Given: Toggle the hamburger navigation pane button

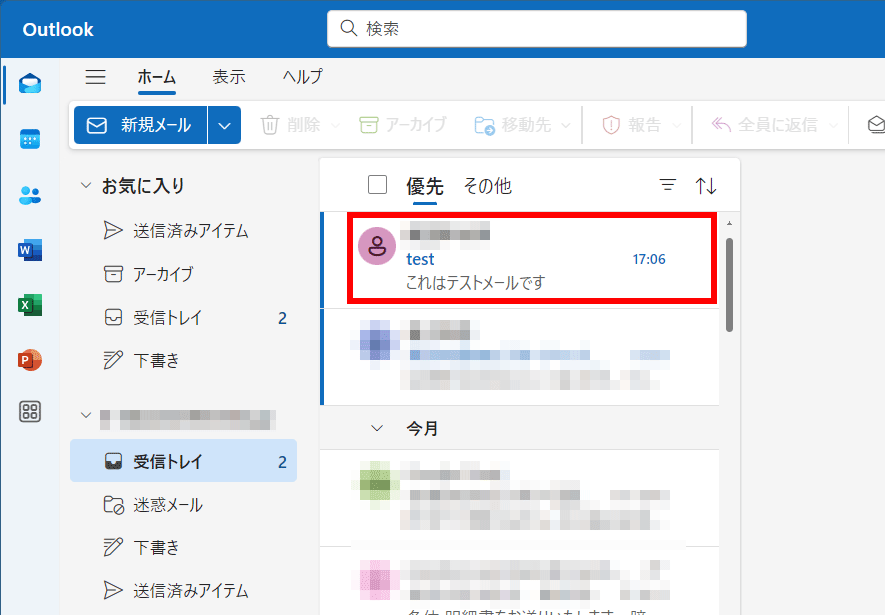Looking at the screenshot, I should pyautogui.click(x=95, y=77).
